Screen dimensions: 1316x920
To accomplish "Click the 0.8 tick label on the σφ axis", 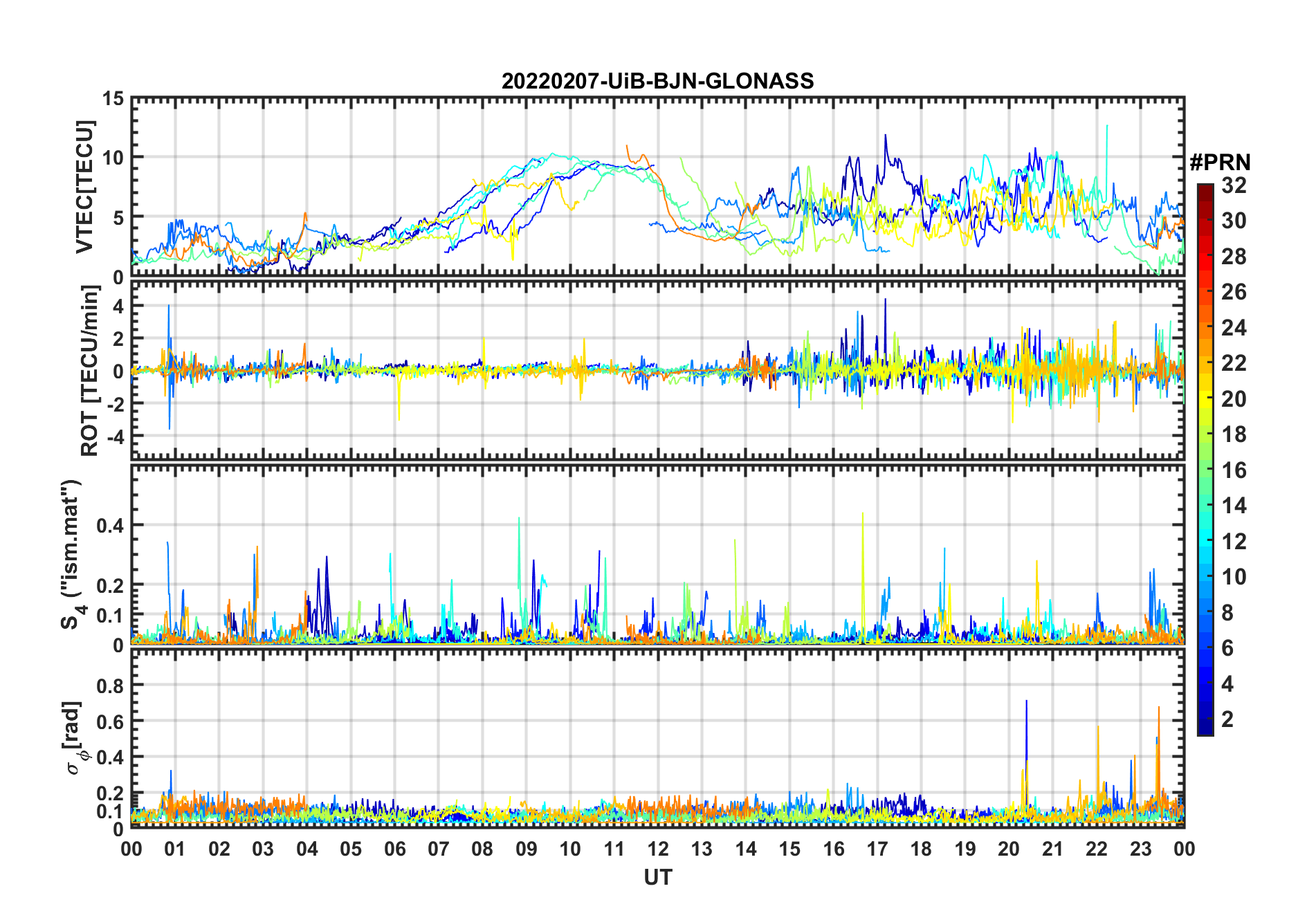I will (110, 686).
